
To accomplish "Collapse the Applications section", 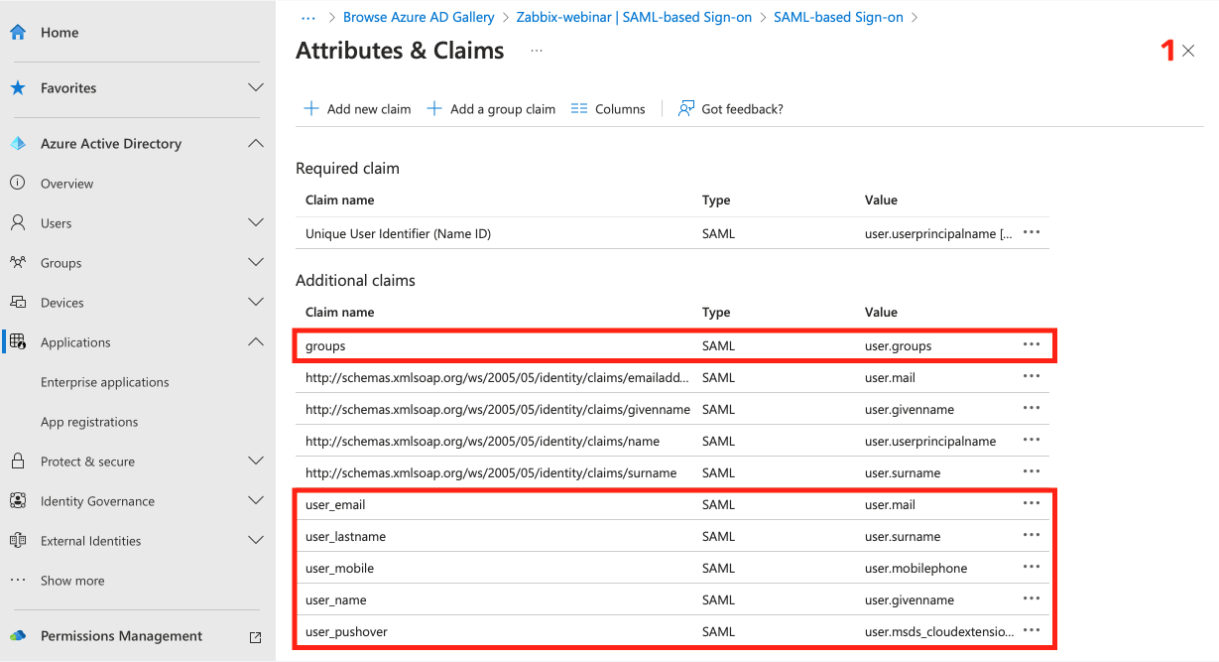I will (x=256, y=341).
